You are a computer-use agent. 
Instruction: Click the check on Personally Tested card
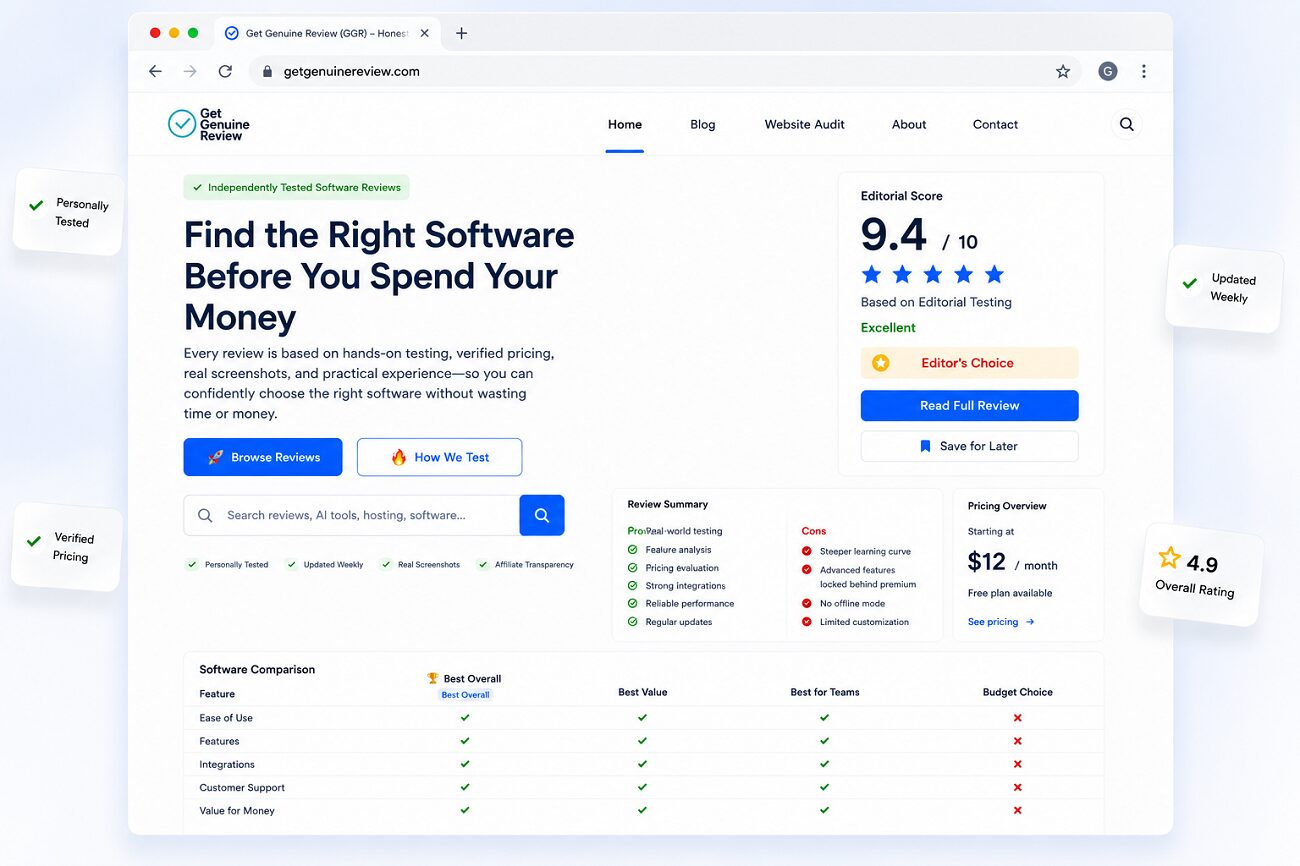(36, 205)
